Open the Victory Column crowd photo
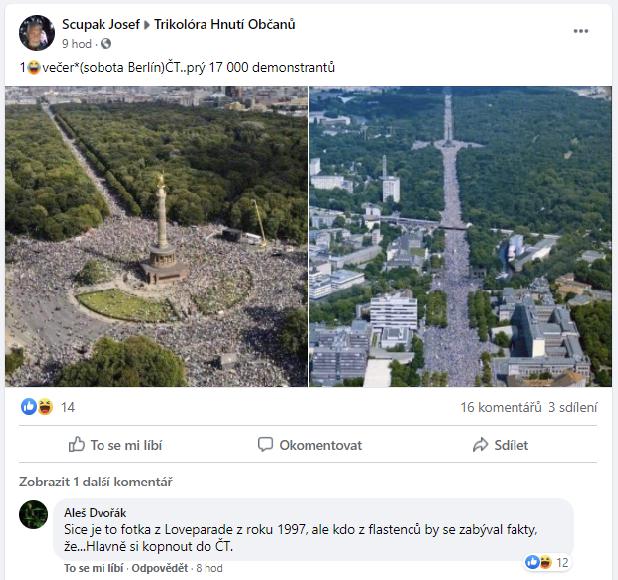 click(x=156, y=237)
